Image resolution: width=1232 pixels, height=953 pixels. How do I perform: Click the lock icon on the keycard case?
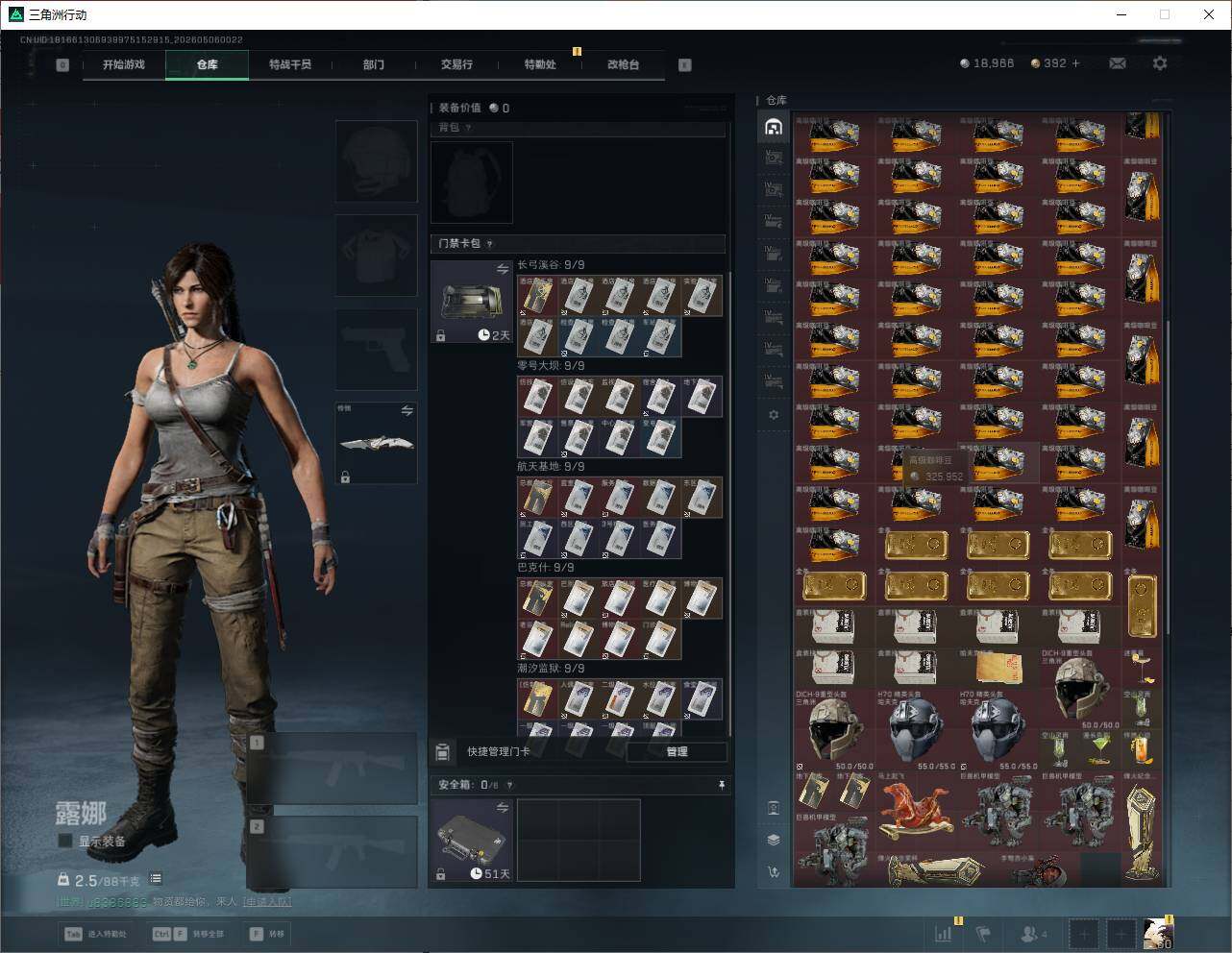coord(440,335)
